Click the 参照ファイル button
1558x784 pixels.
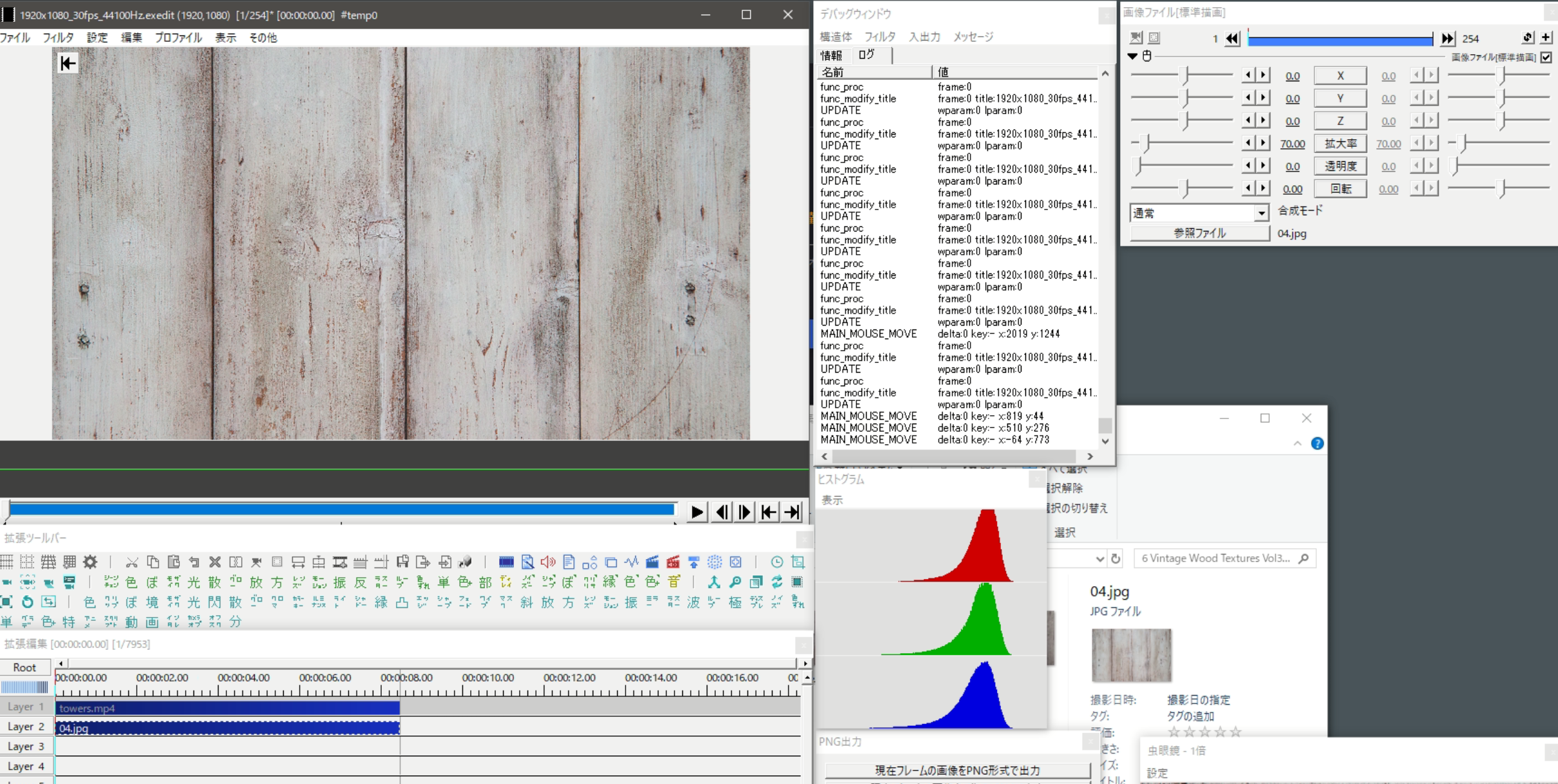pos(1199,233)
